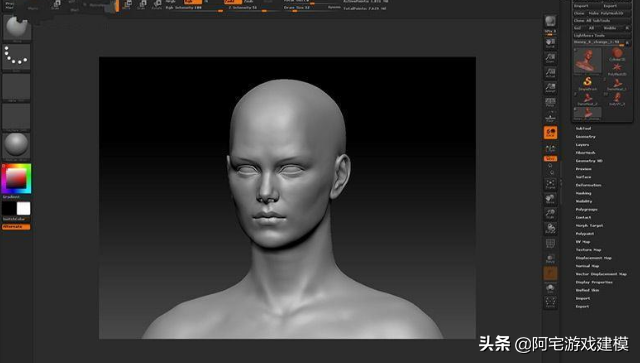This screenshot has width=640, height=363.
Task: Open the Stroke dots selector
Action: click(16, 58)
